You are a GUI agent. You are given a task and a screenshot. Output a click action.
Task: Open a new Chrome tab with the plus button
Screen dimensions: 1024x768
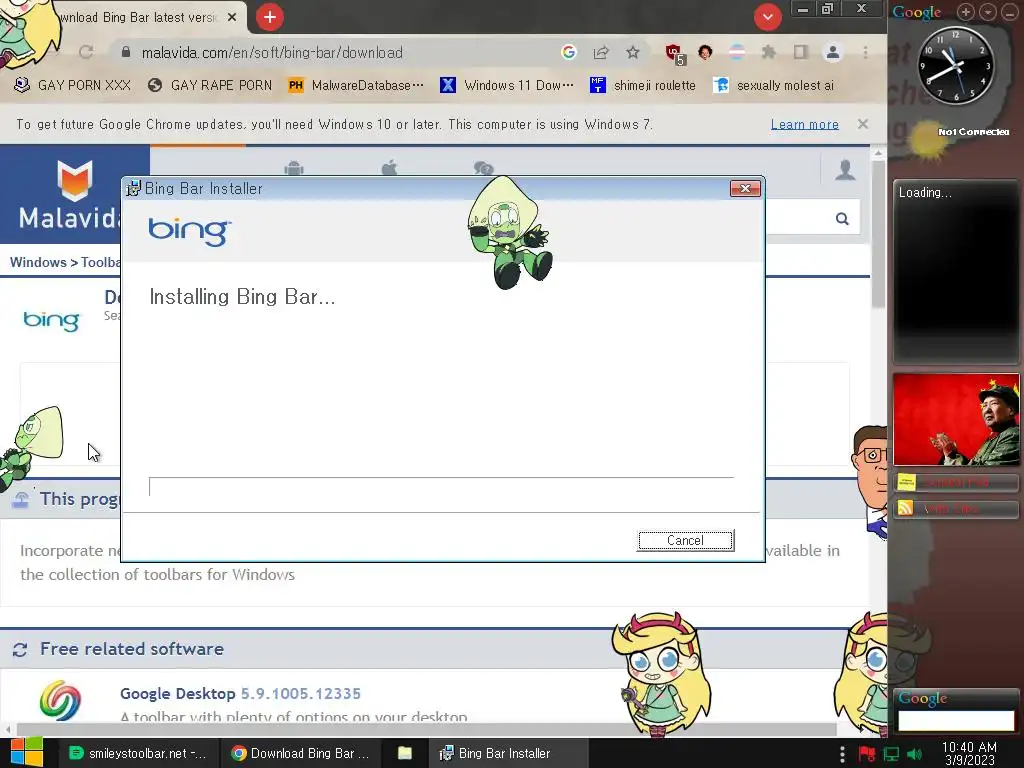pos(270,18)
